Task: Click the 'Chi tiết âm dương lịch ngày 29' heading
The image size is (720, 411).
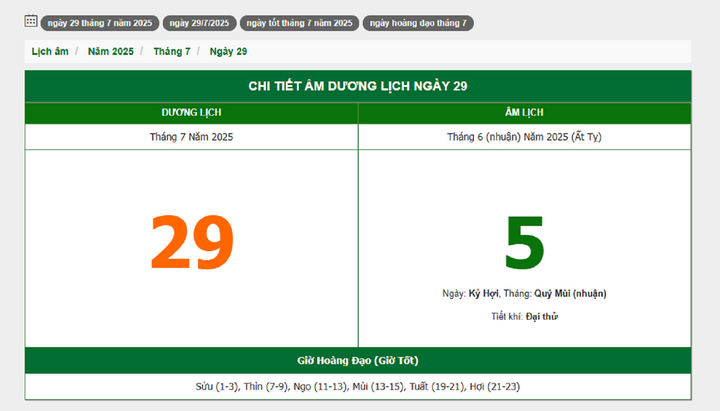Action: (358, 86)
